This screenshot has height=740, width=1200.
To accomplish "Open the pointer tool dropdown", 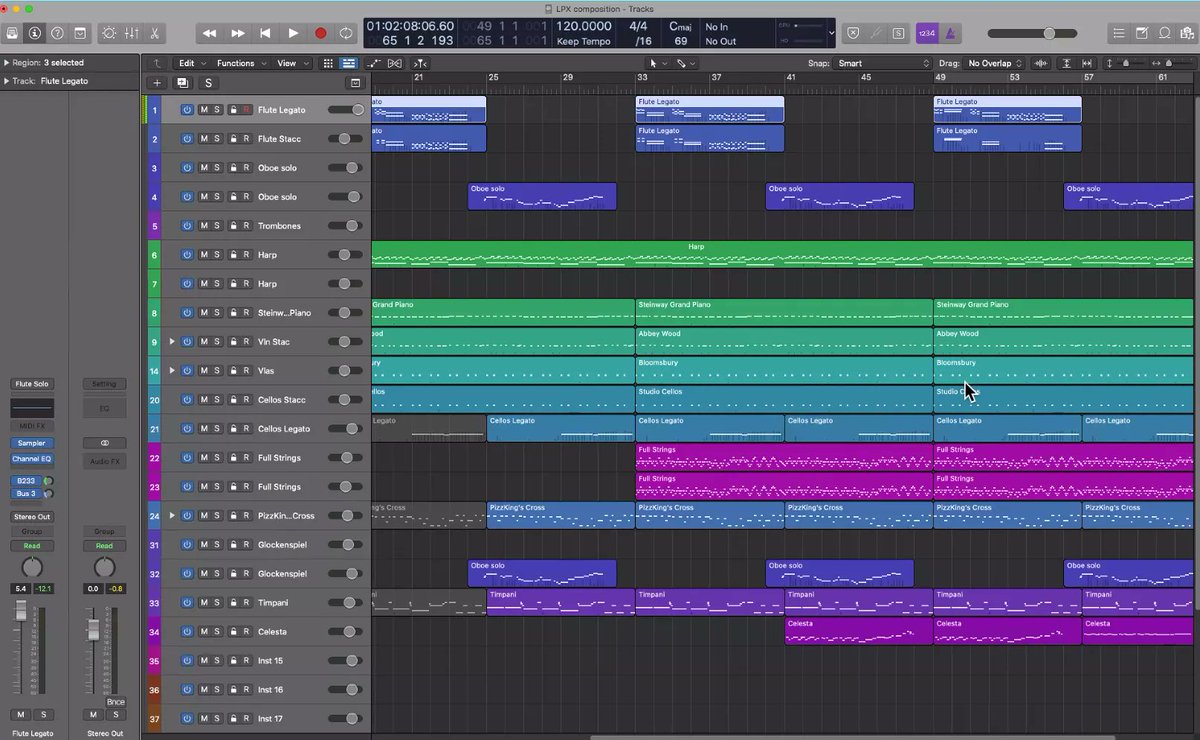I will click(657, 63).
